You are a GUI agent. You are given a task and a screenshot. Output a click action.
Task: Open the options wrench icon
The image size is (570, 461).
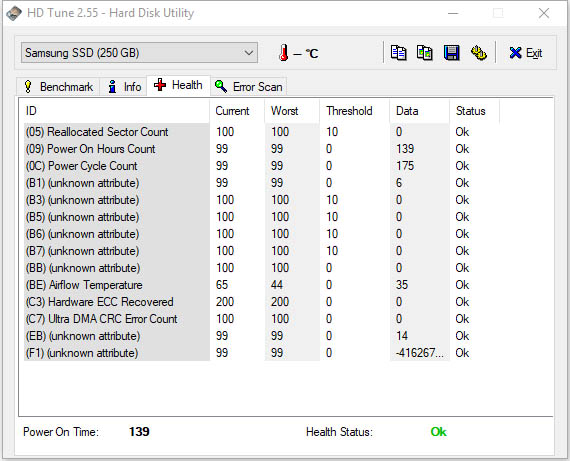click(479, 53)
